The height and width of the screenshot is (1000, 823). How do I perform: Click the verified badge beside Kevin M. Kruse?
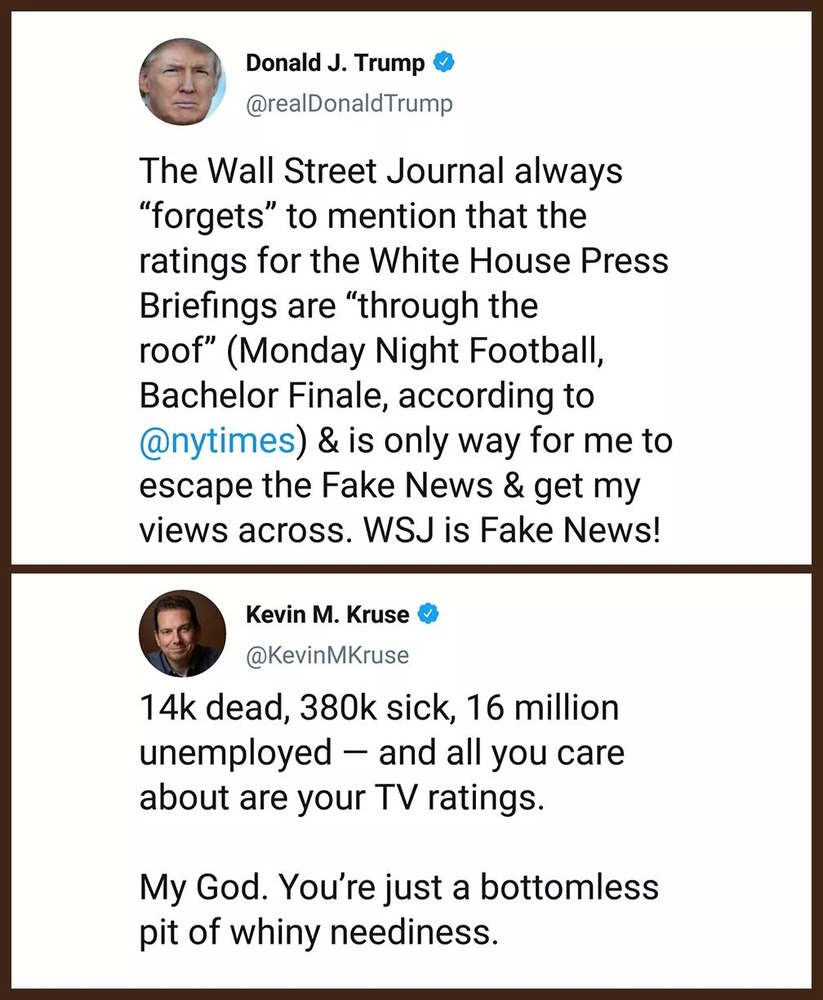(x=429, y=615)
